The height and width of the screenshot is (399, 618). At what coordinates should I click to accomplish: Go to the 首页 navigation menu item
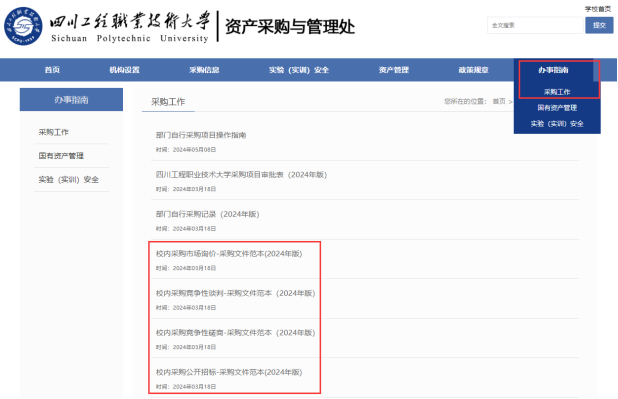[52, 70]
